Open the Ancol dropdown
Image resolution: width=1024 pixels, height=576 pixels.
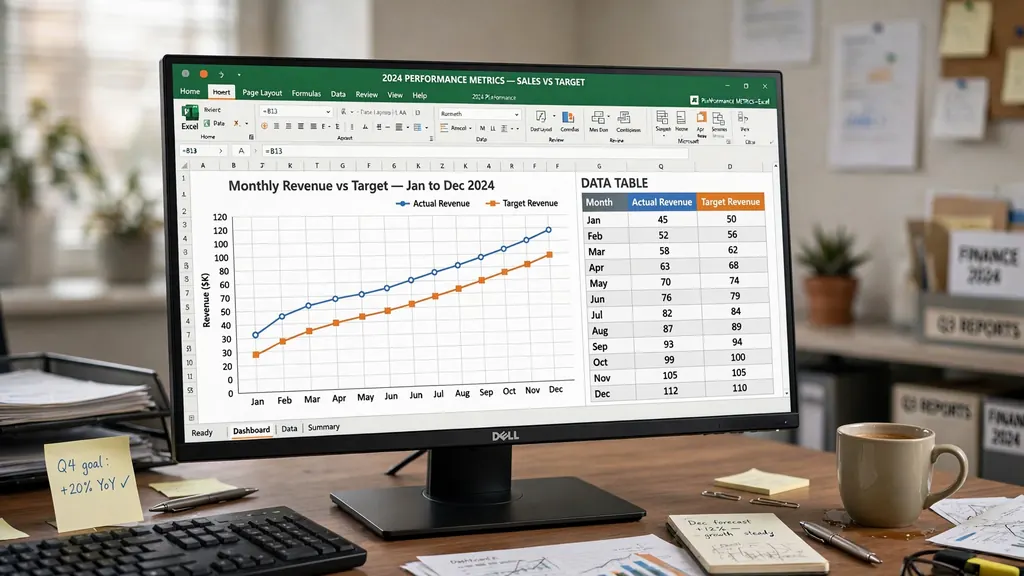(x=470, y=128)
